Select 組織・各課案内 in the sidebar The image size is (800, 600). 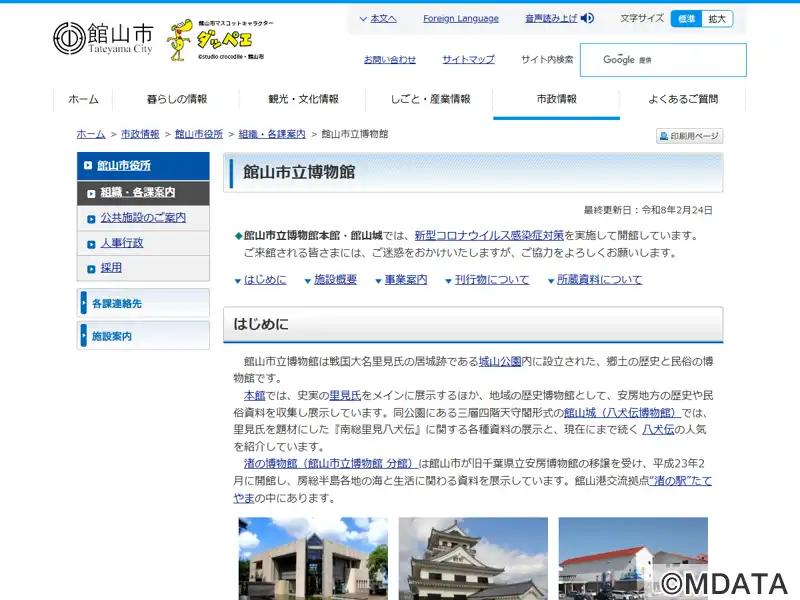(137, 192)
